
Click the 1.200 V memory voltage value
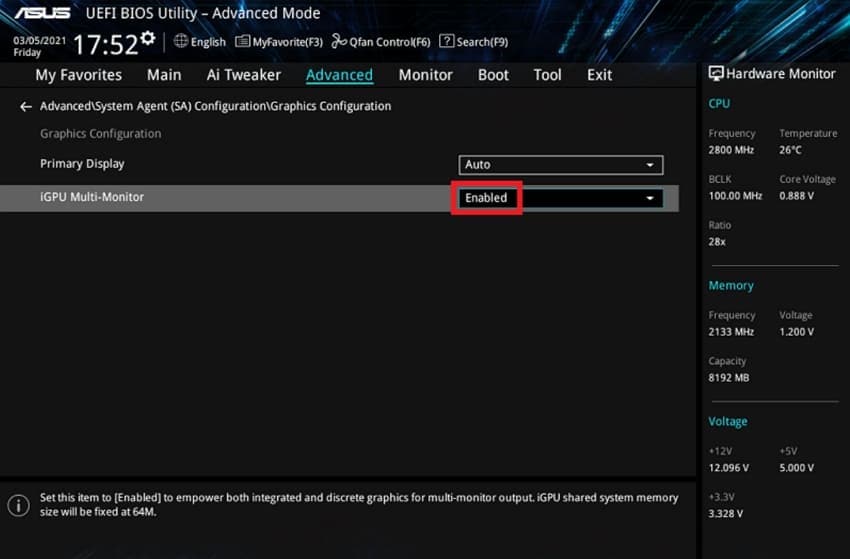point(796,332)
